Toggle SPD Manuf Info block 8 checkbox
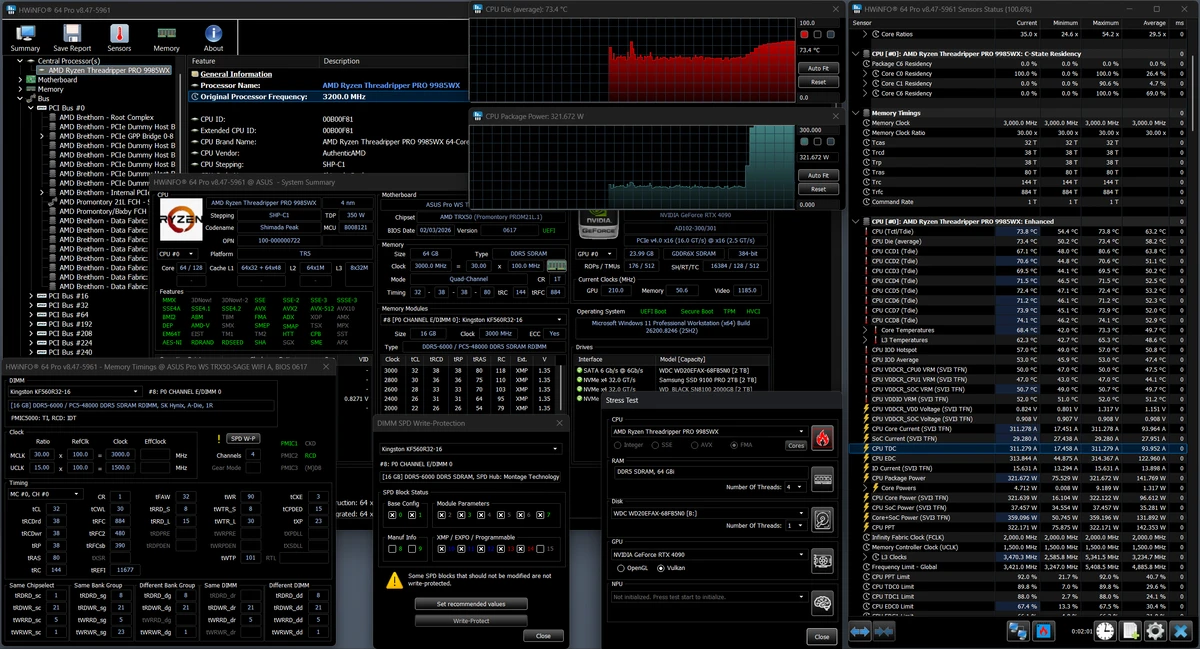The image size is (1200, 649). [392, 549]
